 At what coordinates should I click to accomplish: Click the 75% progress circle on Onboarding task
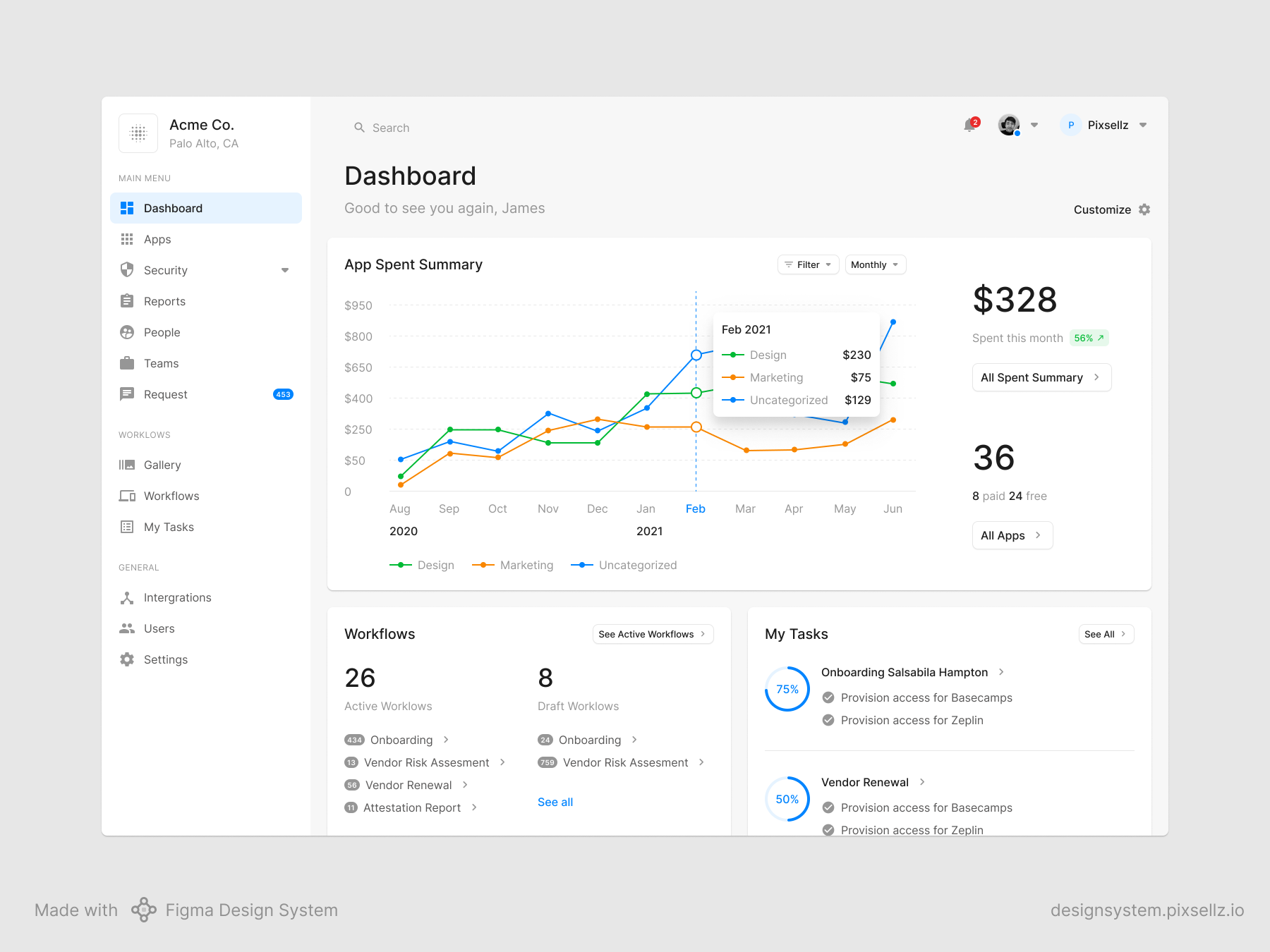787,689
